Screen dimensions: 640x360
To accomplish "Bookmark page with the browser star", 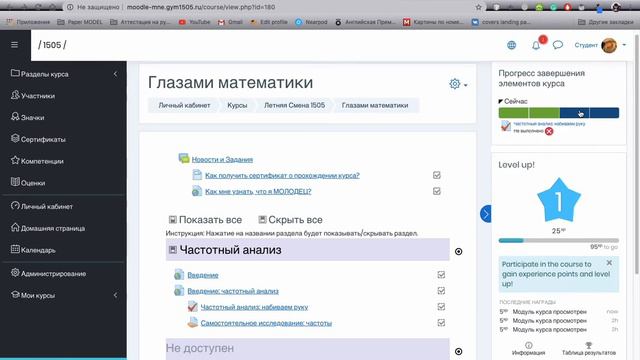I will [478, 7].
